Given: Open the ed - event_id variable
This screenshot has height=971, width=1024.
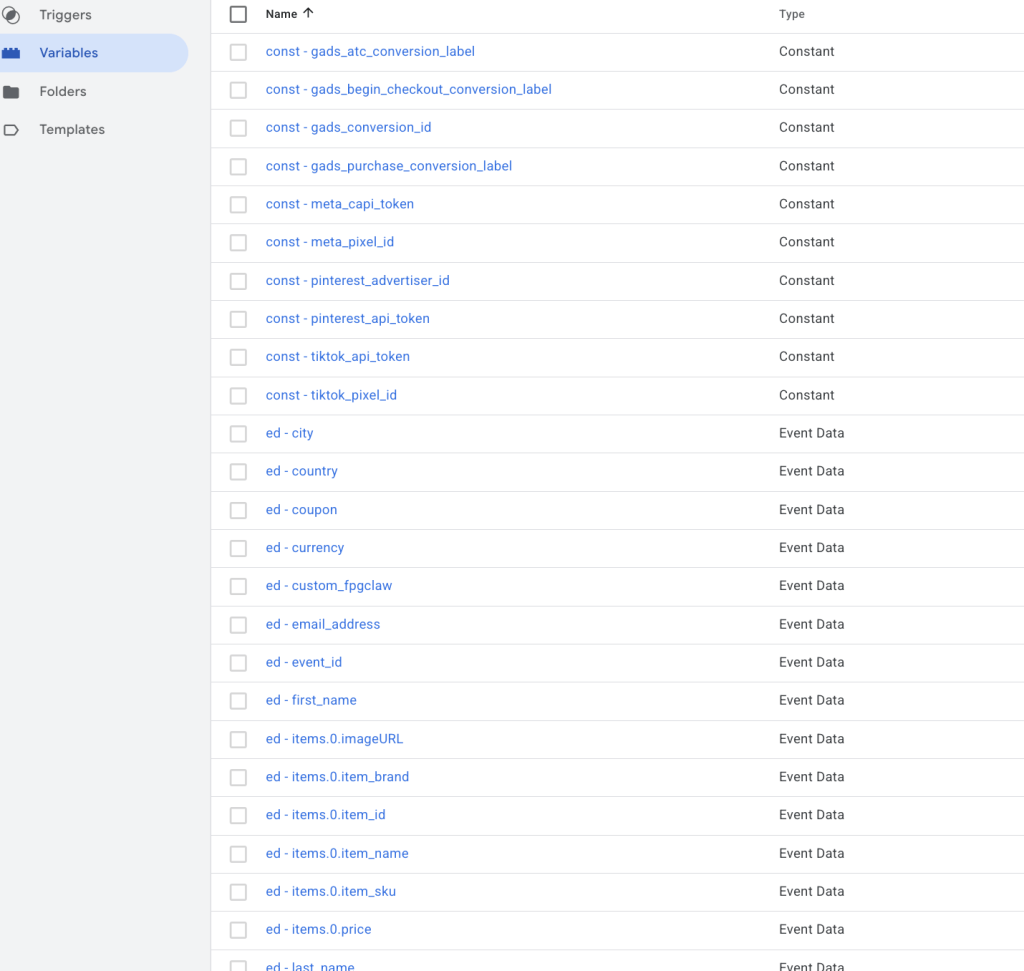Looking at the screenshot, I should 304,662.
